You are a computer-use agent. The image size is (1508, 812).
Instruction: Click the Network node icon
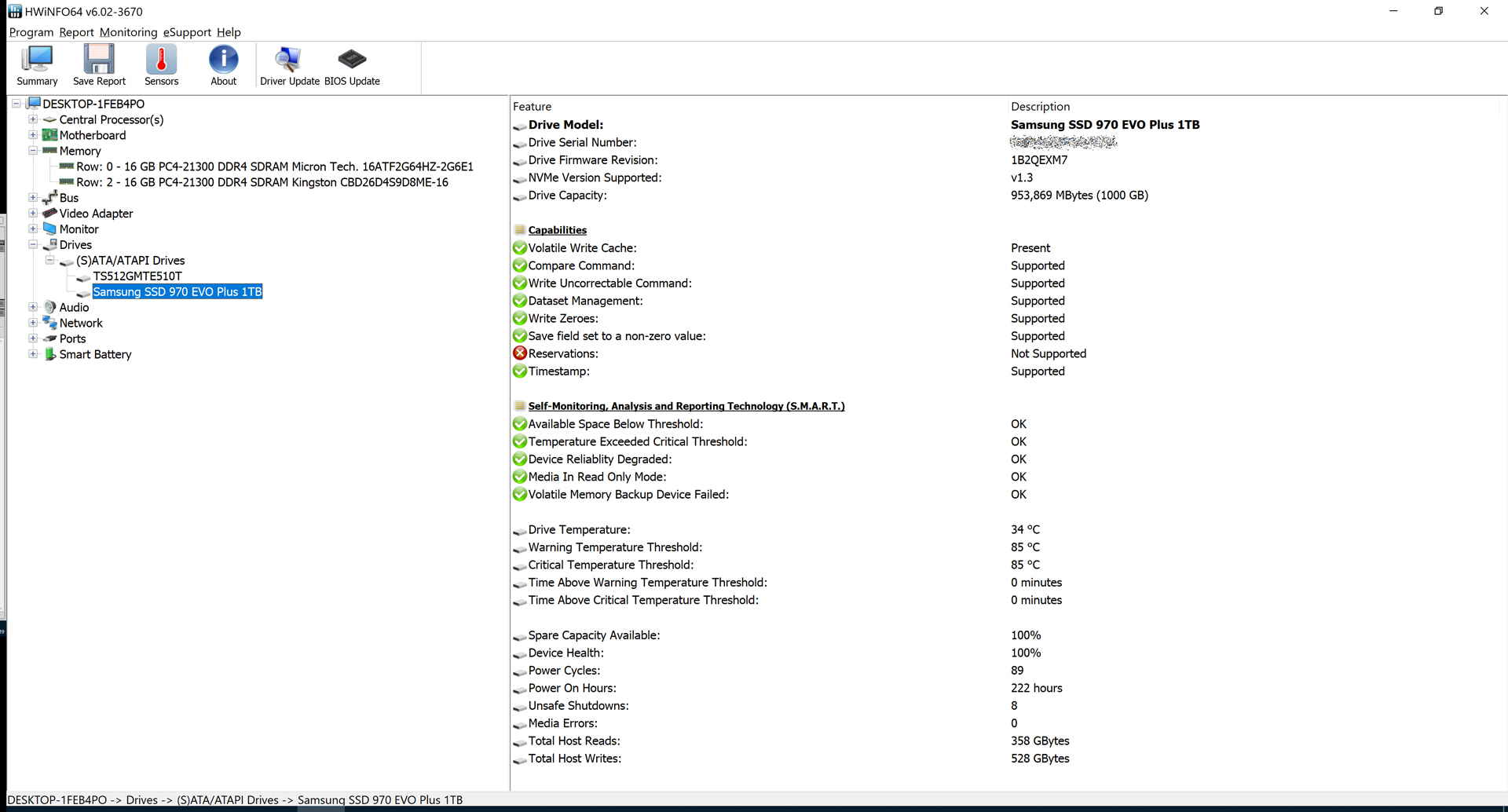coord(49,323)
